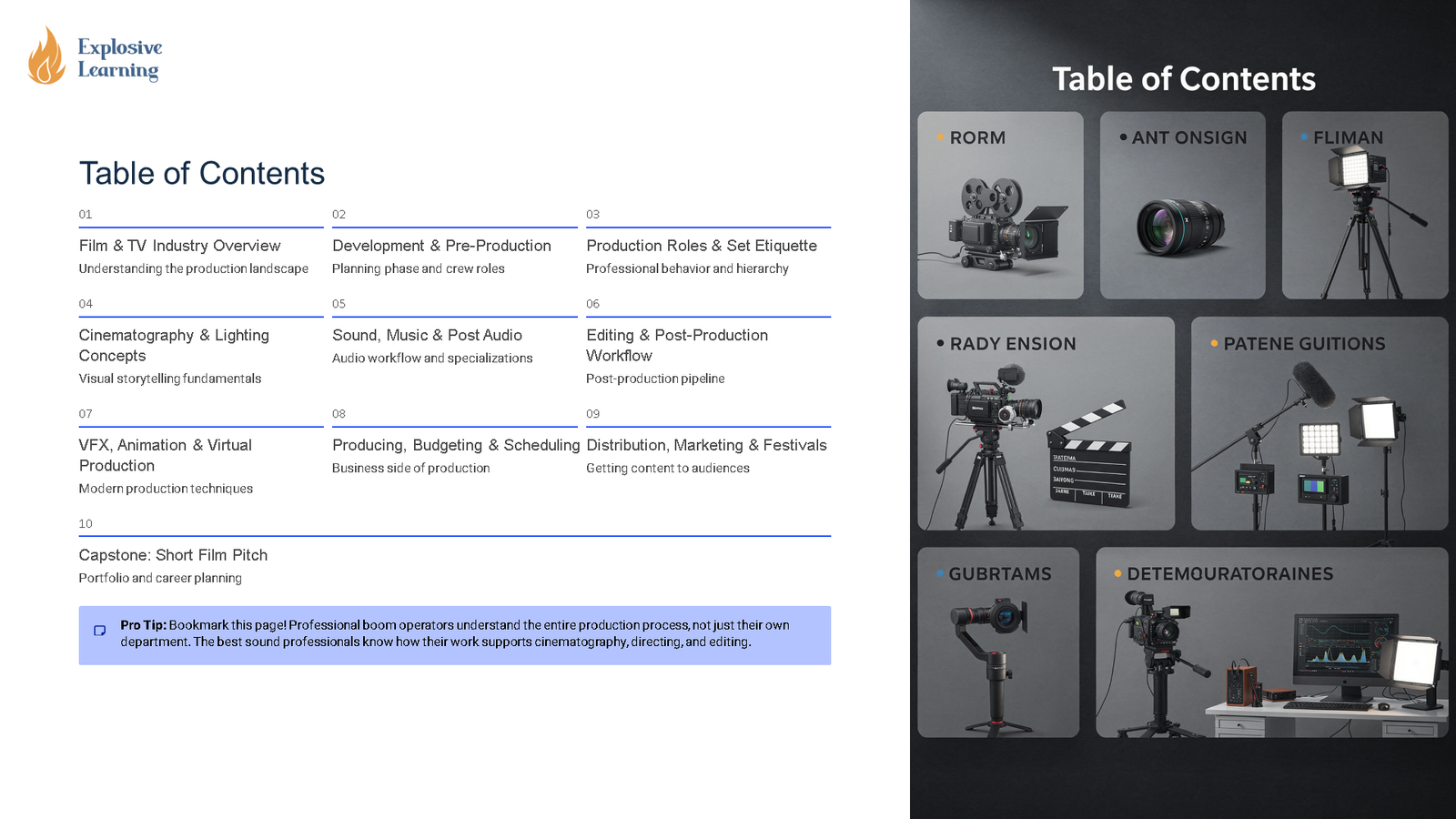The width and height of the screenshot is (1456, 819).
Task: Click the Explosive Learning flame logo
Action: [x=44, y=55]
